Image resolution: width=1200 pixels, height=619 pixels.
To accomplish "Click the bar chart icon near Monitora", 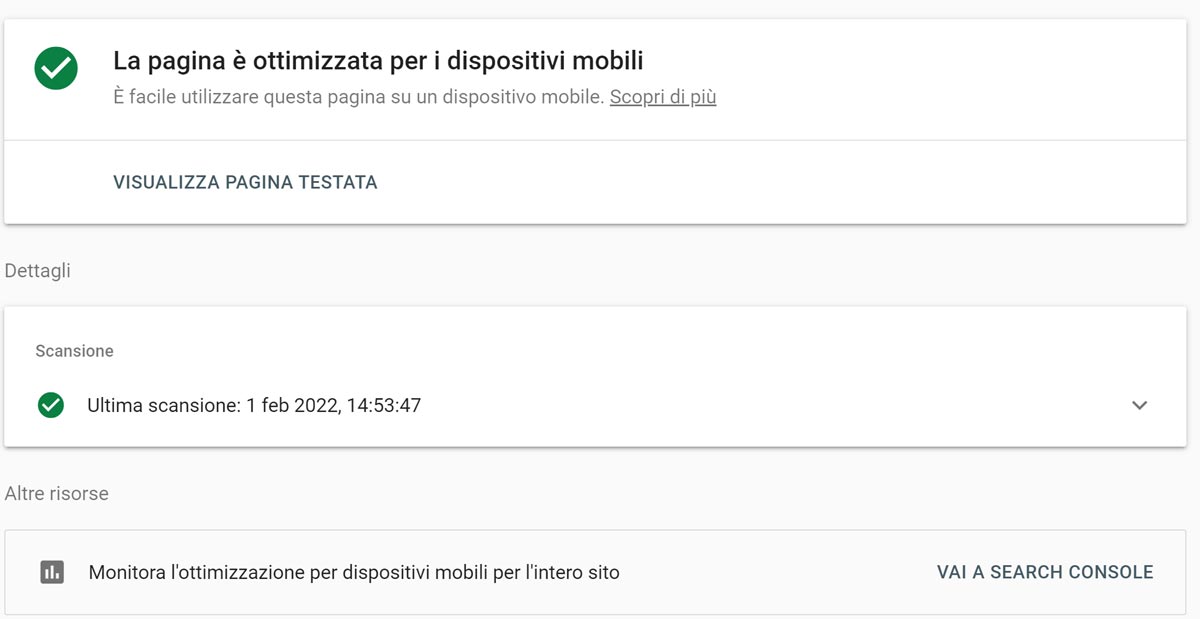I will tap(52, 573).
